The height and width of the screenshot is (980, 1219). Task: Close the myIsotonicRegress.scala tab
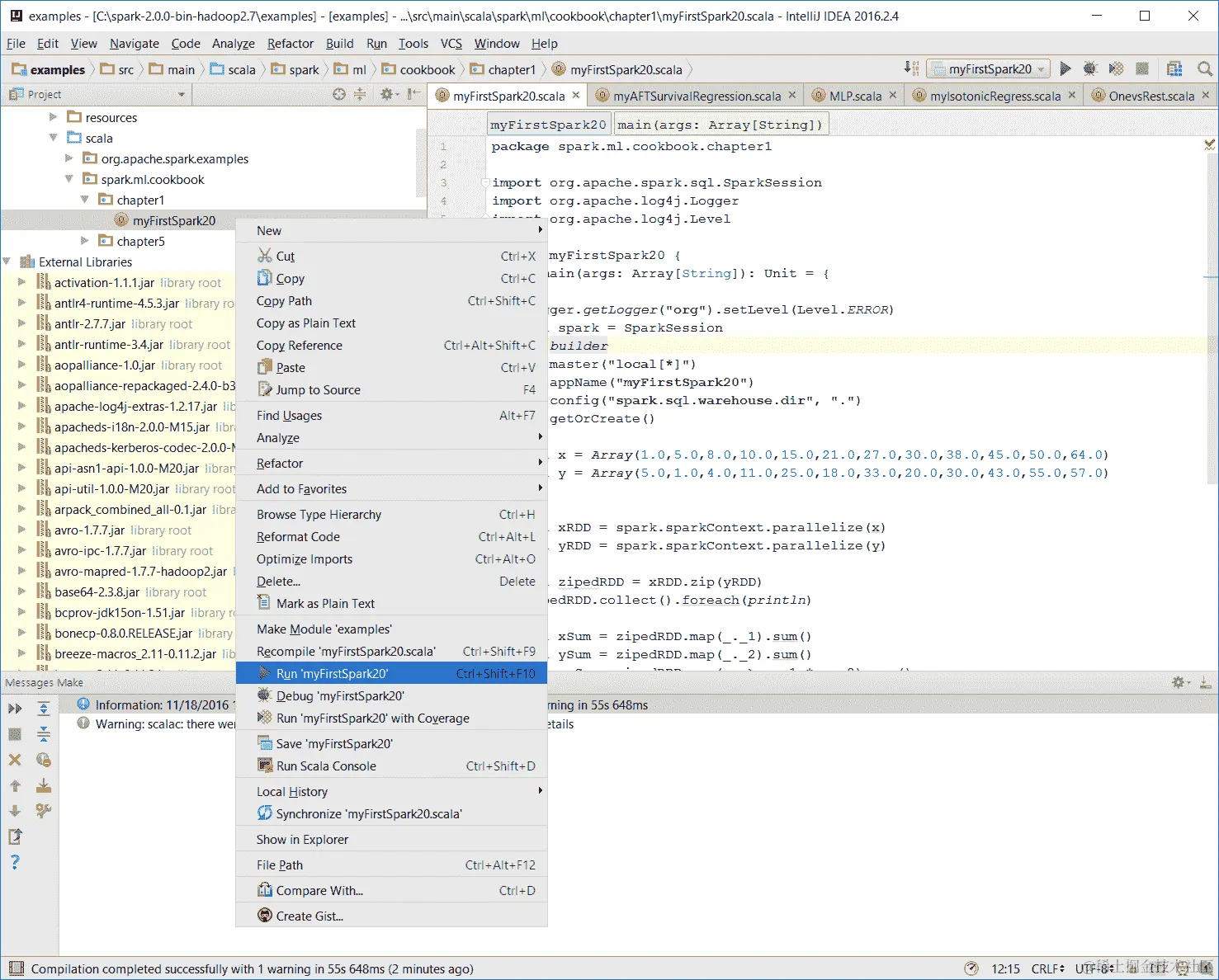[1072, 96]
